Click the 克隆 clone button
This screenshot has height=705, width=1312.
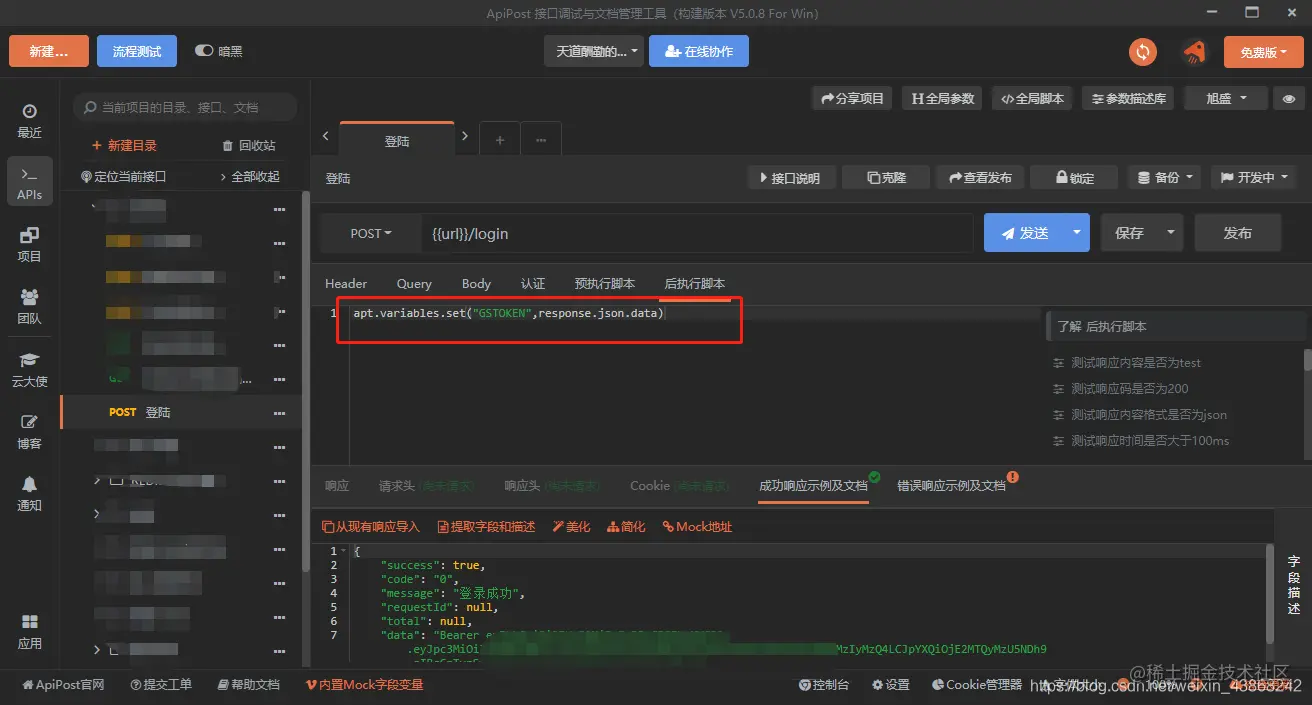(x=886, y=177)
